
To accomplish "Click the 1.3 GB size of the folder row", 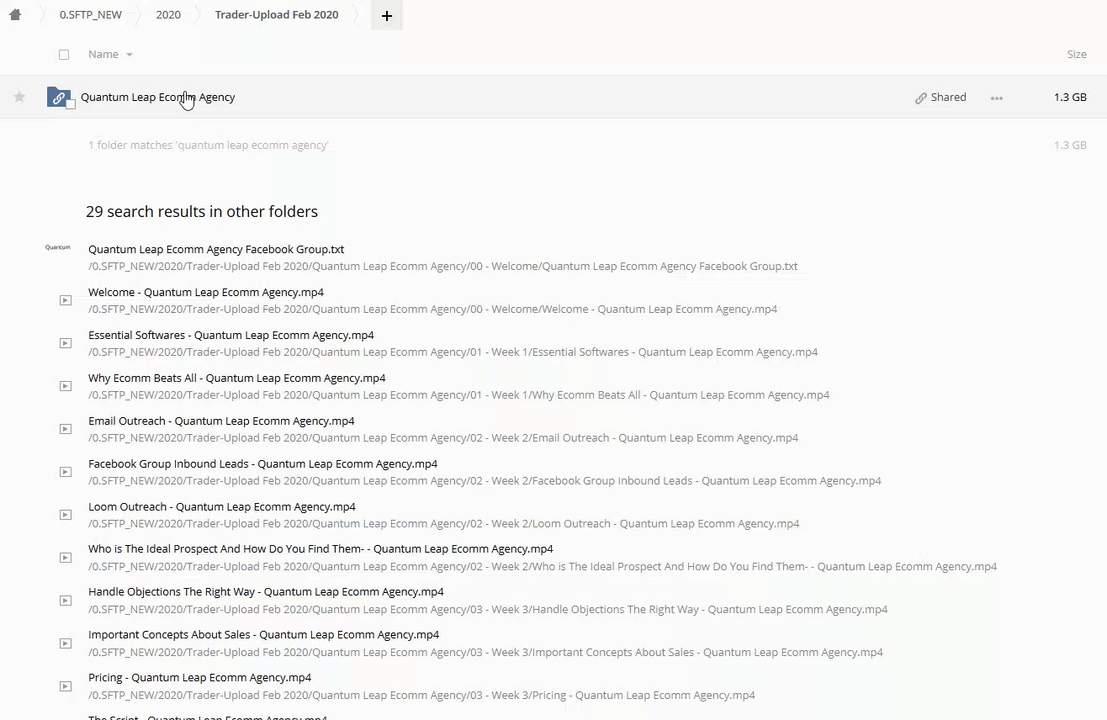I will click(x=1070, y=97).
